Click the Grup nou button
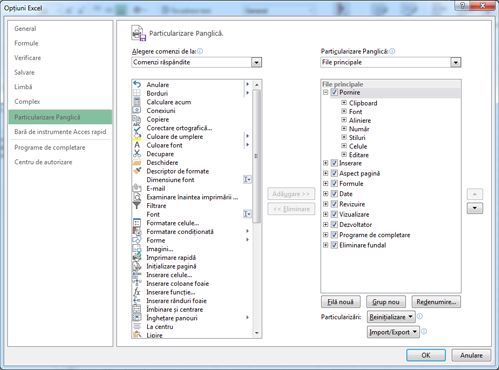Image resolution: width=499 pixels, height=370 pixels. 386,302
